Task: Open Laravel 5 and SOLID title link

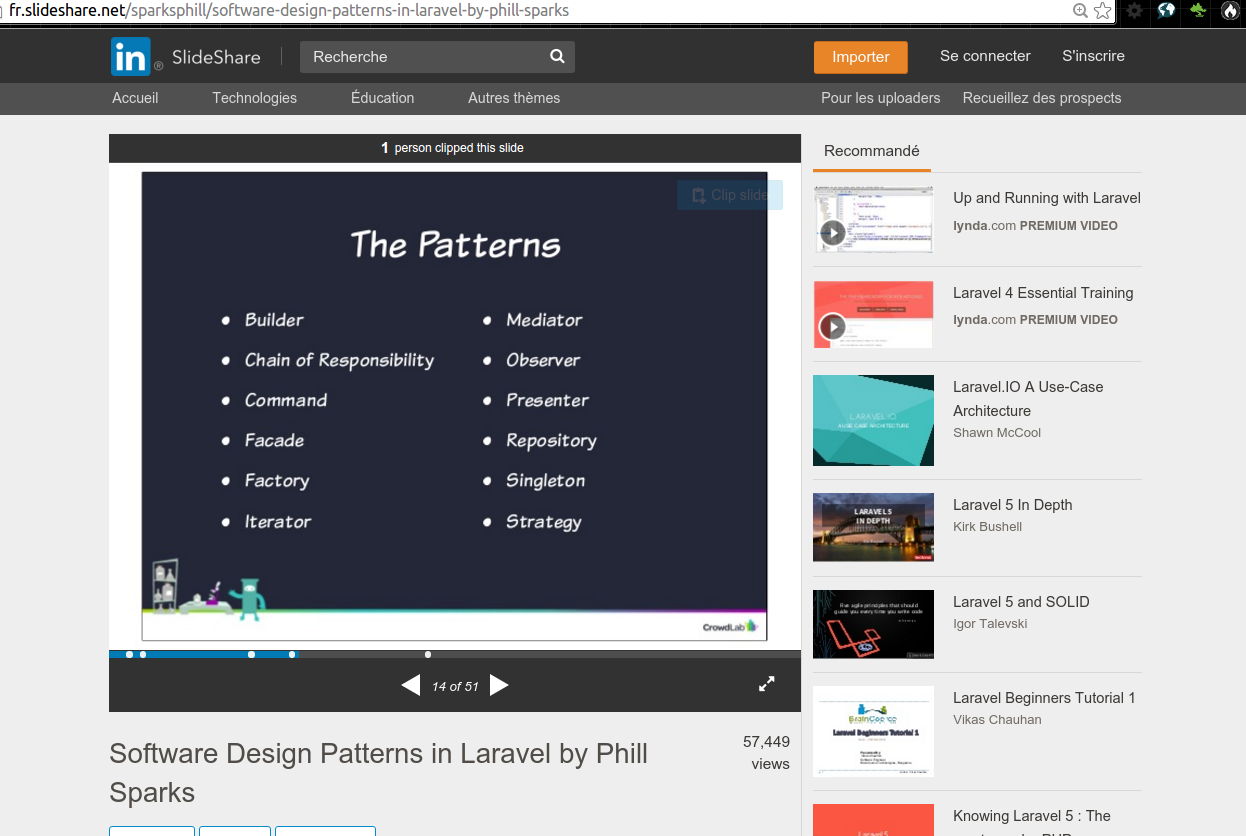Action: pos(1021,602)
